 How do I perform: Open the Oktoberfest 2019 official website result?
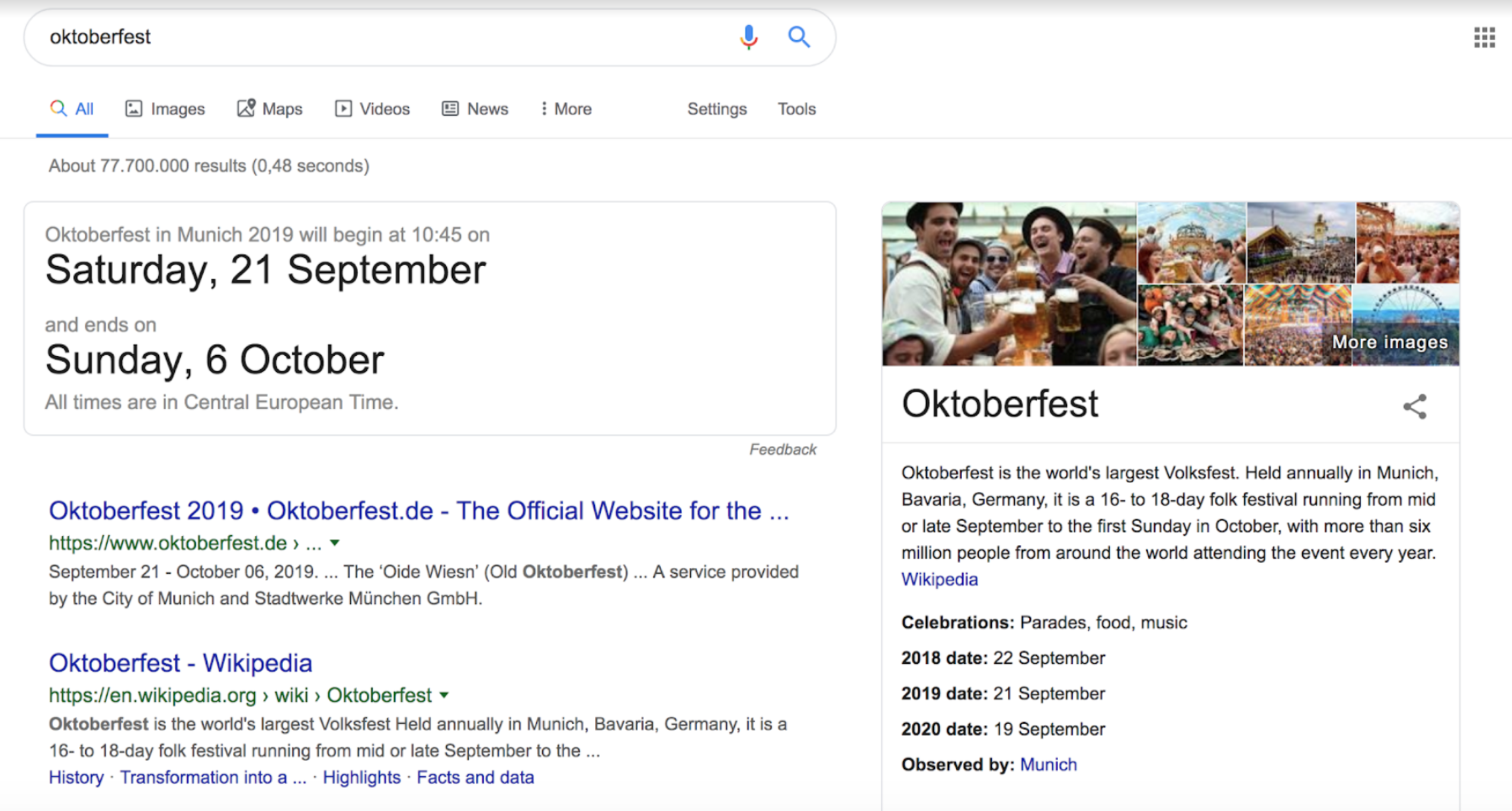click(418, 510)
